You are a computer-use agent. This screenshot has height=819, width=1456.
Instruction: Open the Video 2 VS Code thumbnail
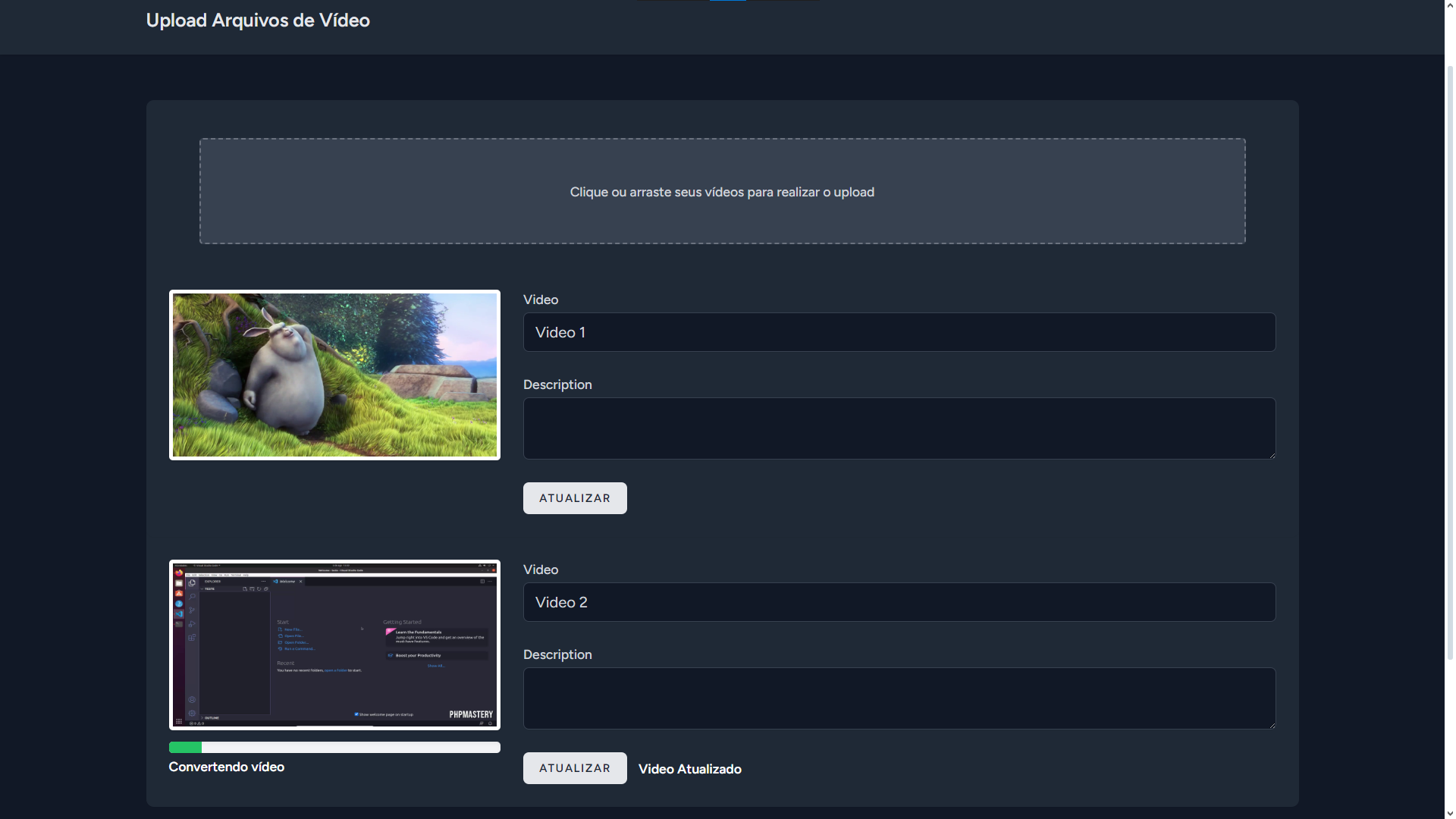[334, 645]
